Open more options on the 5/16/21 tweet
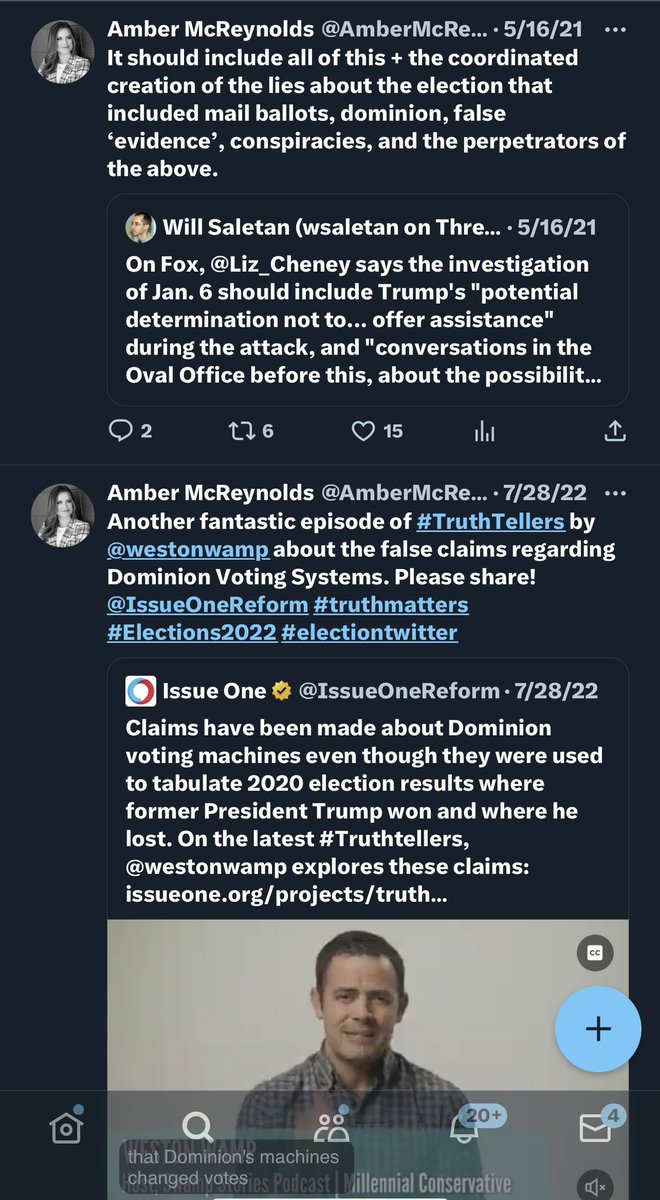660x1200 pixels. coord(616,31)
